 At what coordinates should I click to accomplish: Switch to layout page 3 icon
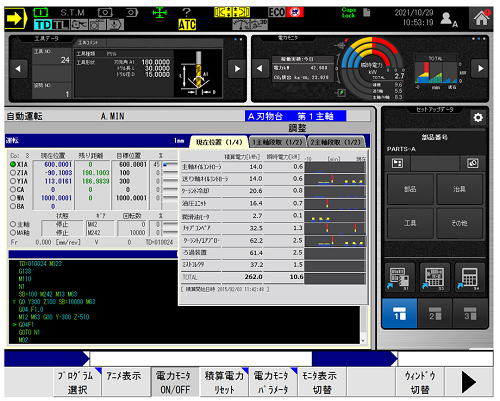point(470,313)
